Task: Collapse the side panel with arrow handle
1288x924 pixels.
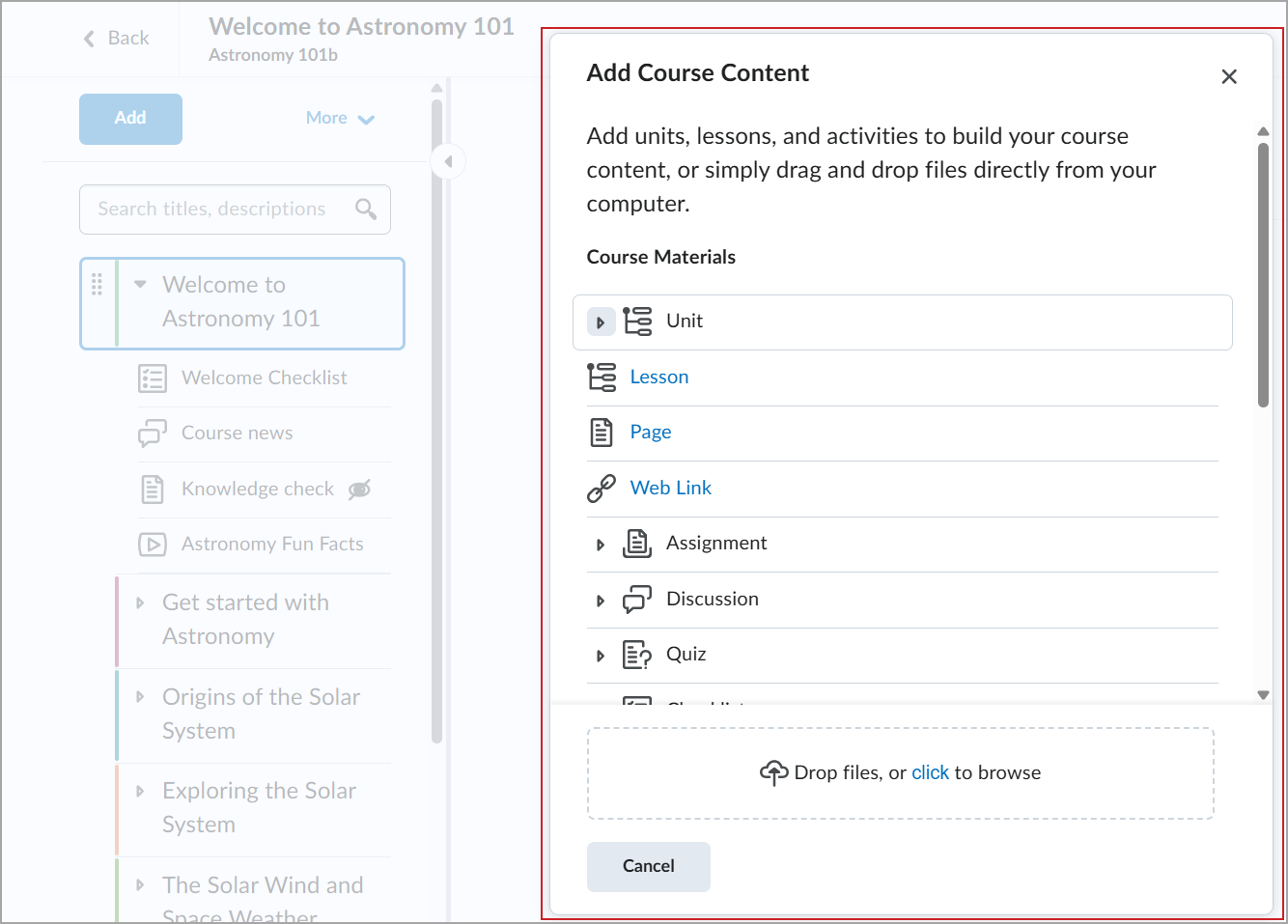Action: (x=448, y=161)
